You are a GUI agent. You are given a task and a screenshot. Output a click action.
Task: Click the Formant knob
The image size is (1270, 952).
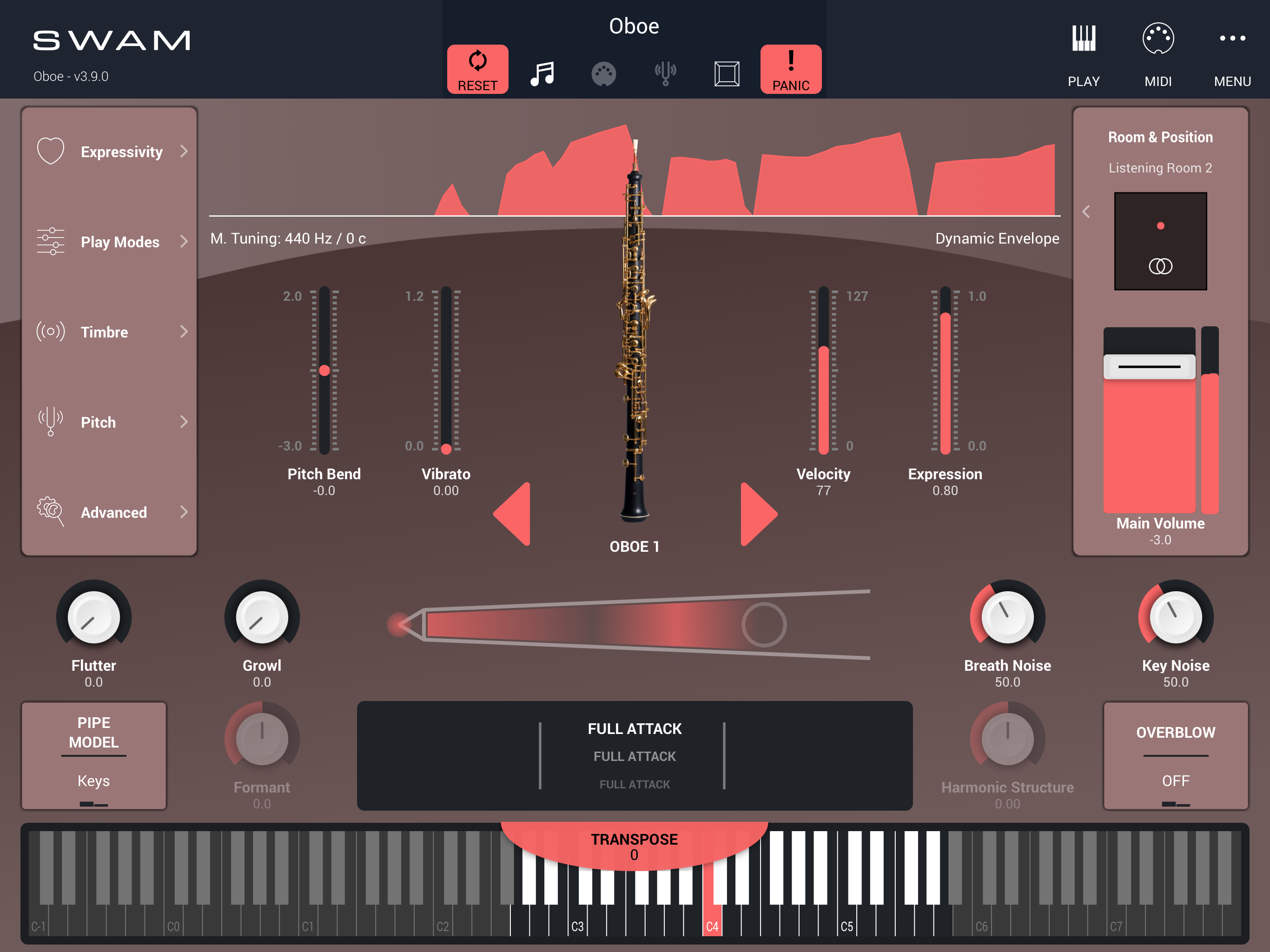[262, 739]
